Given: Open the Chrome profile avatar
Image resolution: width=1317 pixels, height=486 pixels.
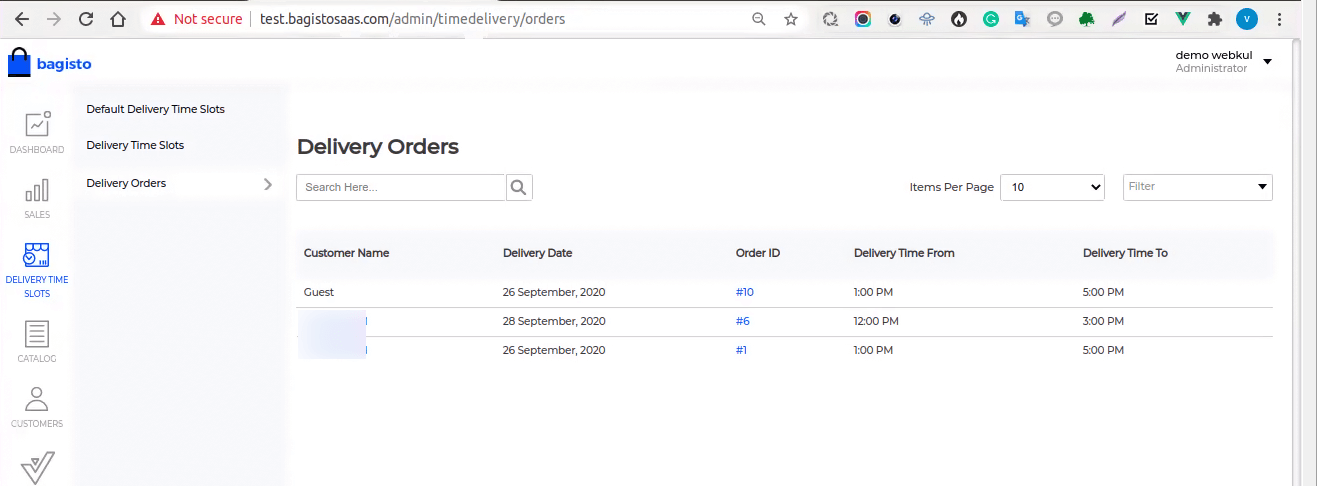Looking at the screenshot, I should 1246,19.
